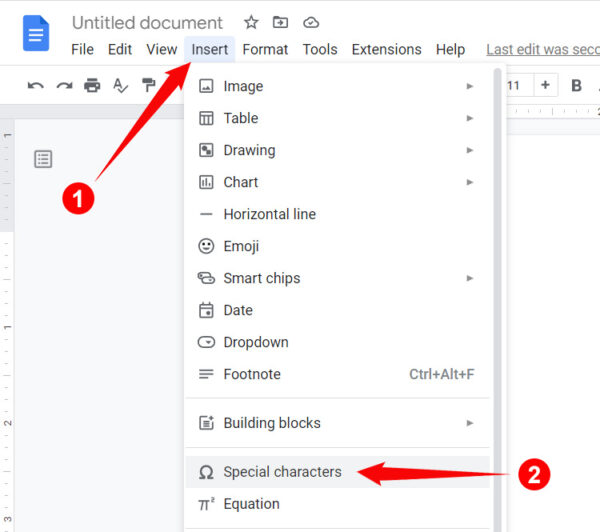Open Google Docs home logo
Viewport: 600px width, 532px height.
point(36,35)
